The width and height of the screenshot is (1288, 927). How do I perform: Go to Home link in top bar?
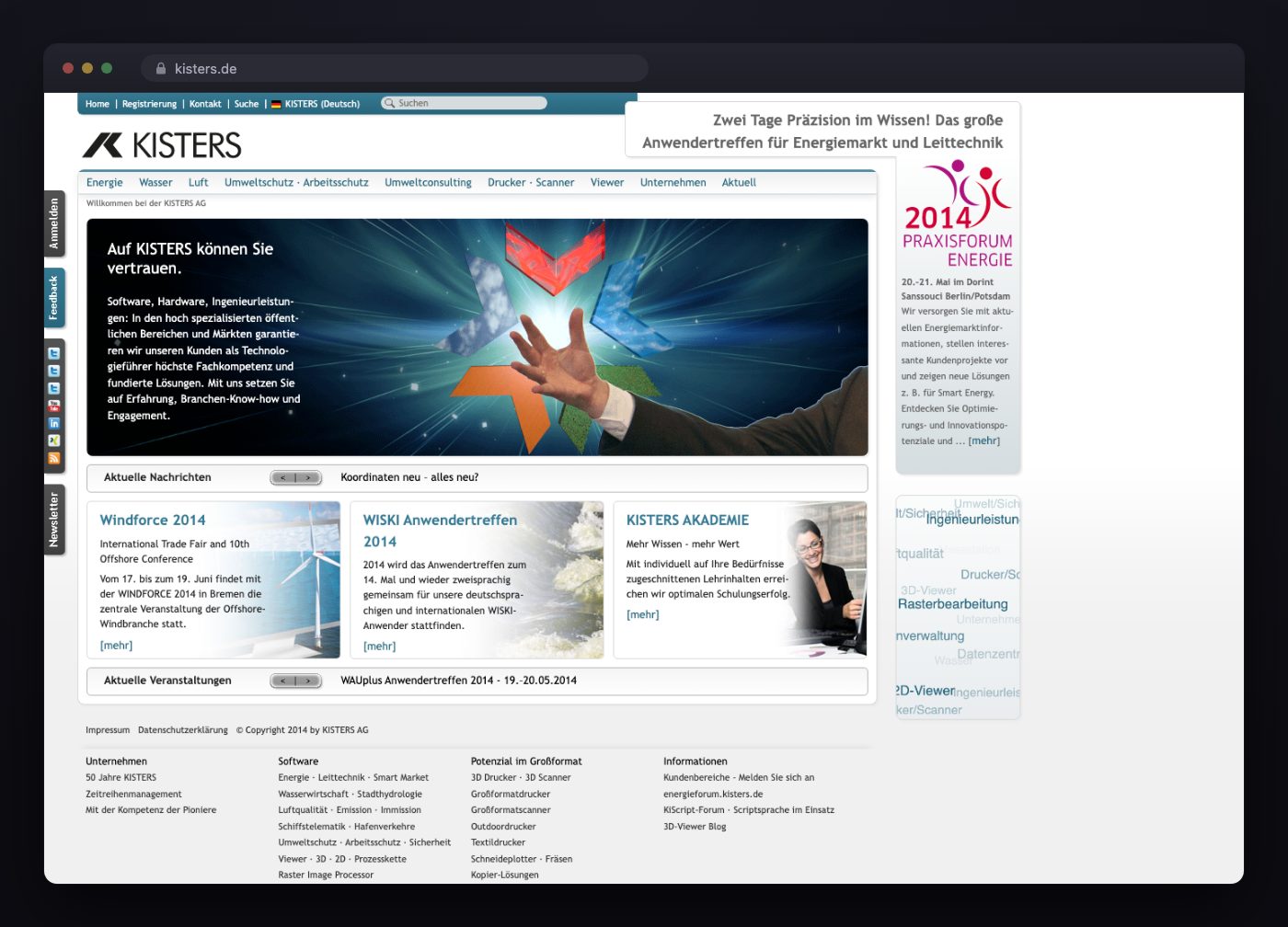click(x=98, y=104)
